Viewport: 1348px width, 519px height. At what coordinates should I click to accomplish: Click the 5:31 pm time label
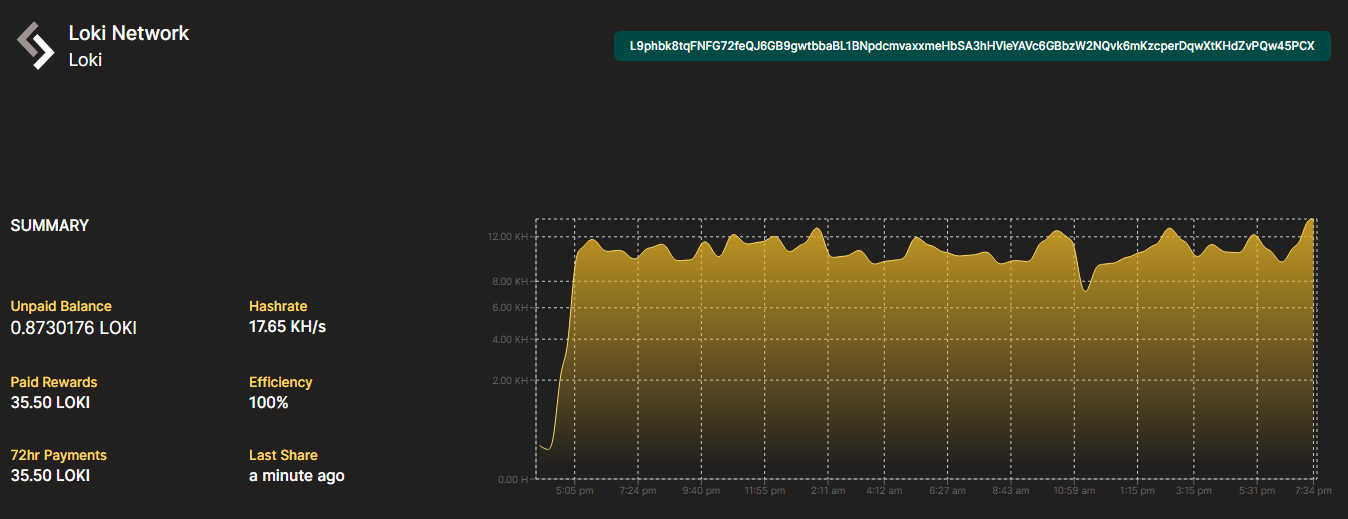pos(1257,491)
